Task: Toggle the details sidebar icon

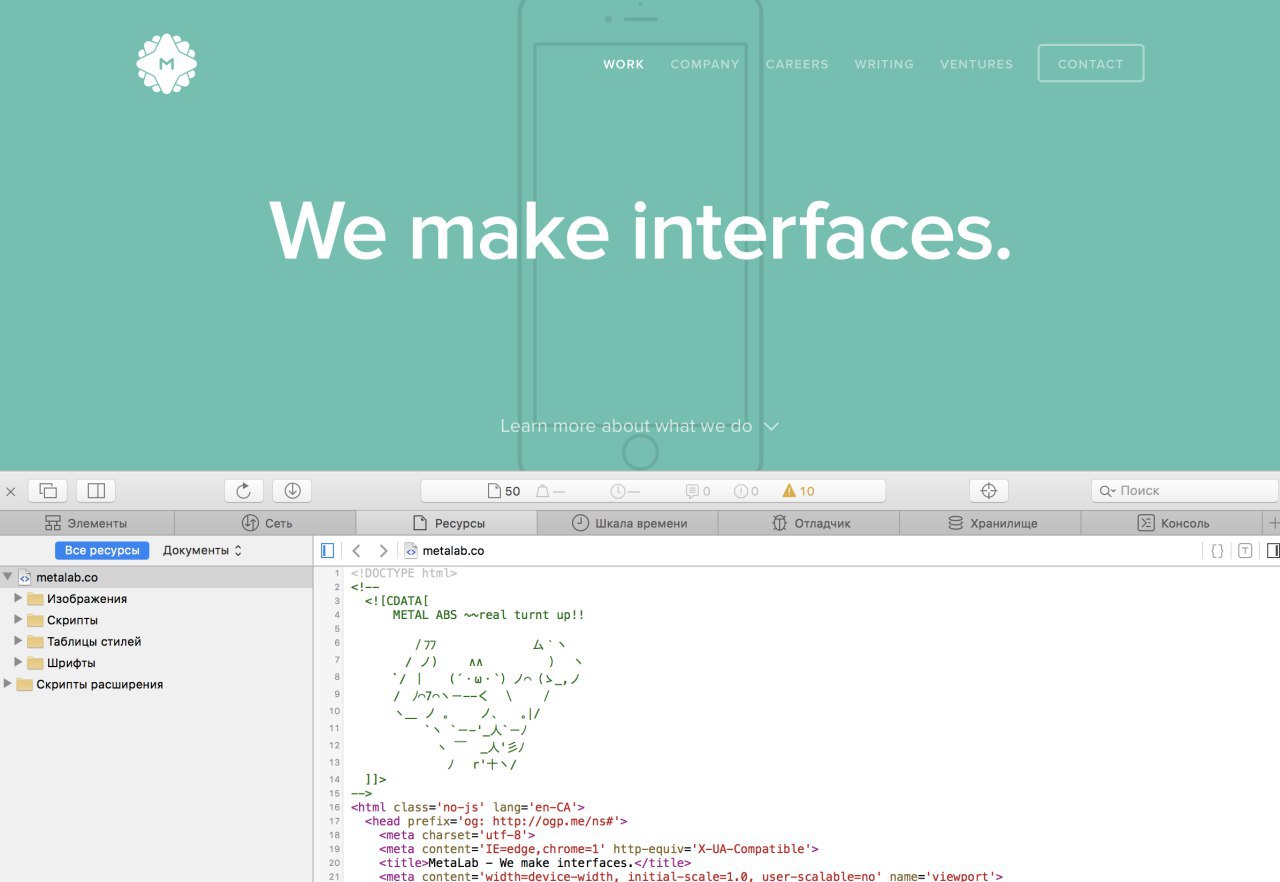Action: 1273,550
